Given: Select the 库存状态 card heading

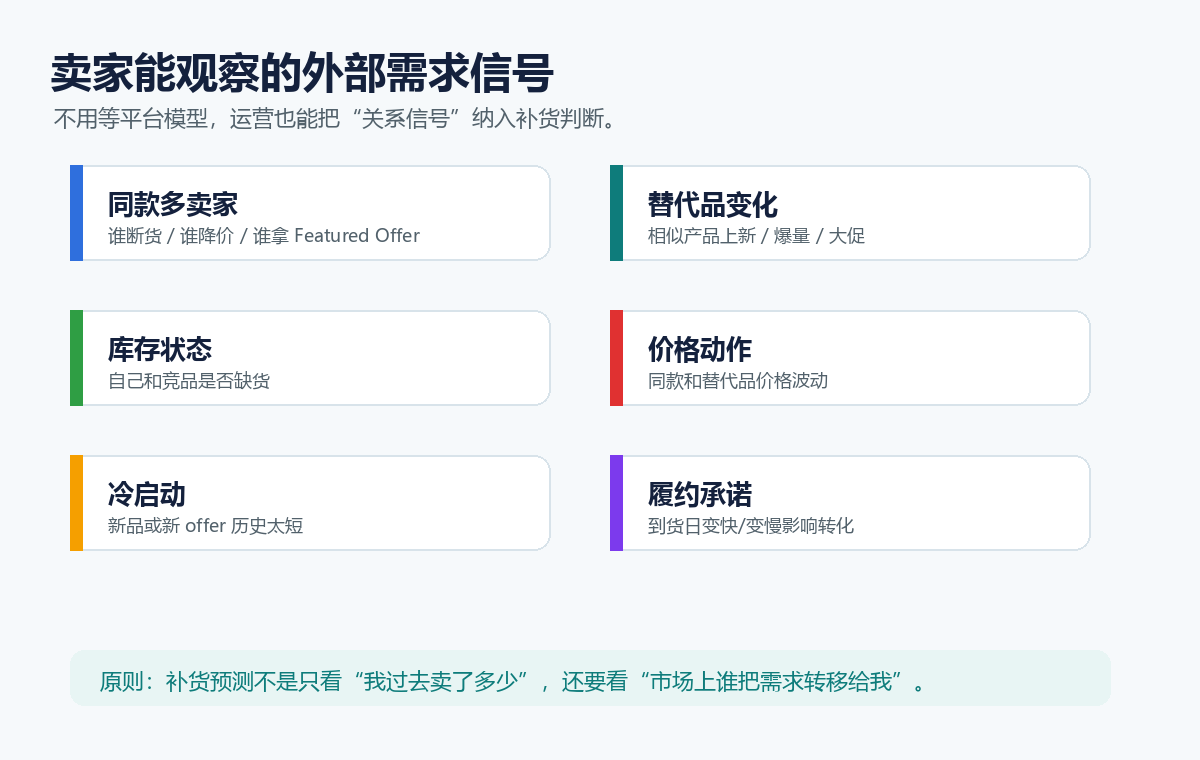Looking at the screenshot, I should [x=160, y=349].
